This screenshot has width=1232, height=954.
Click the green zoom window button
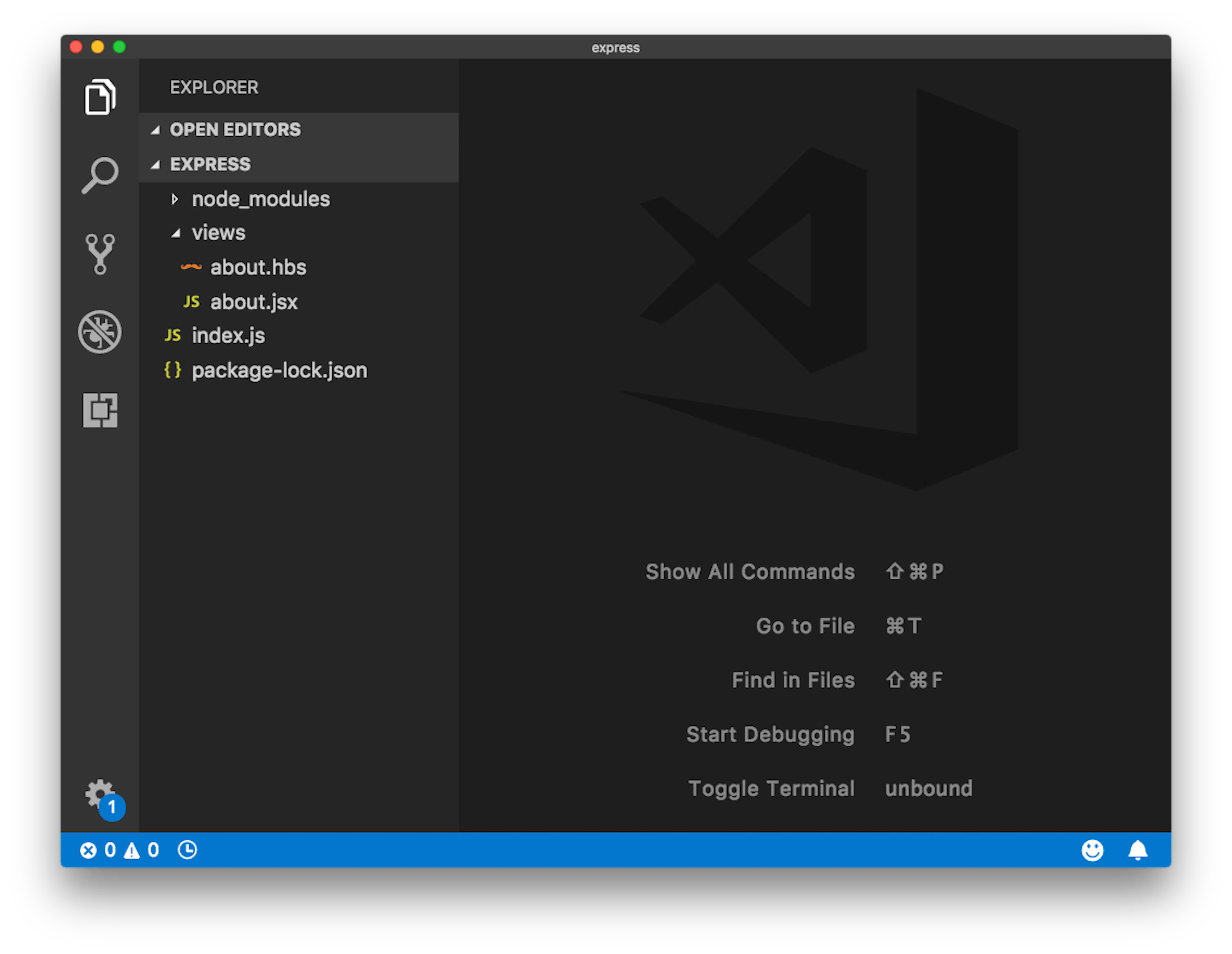[x=119, y=47]
